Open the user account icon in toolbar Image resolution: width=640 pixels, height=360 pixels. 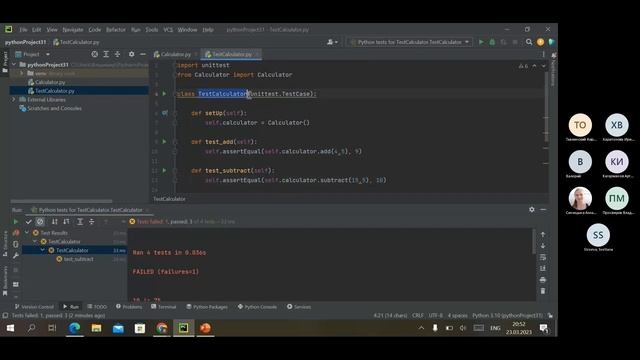(x=331, y=42)
